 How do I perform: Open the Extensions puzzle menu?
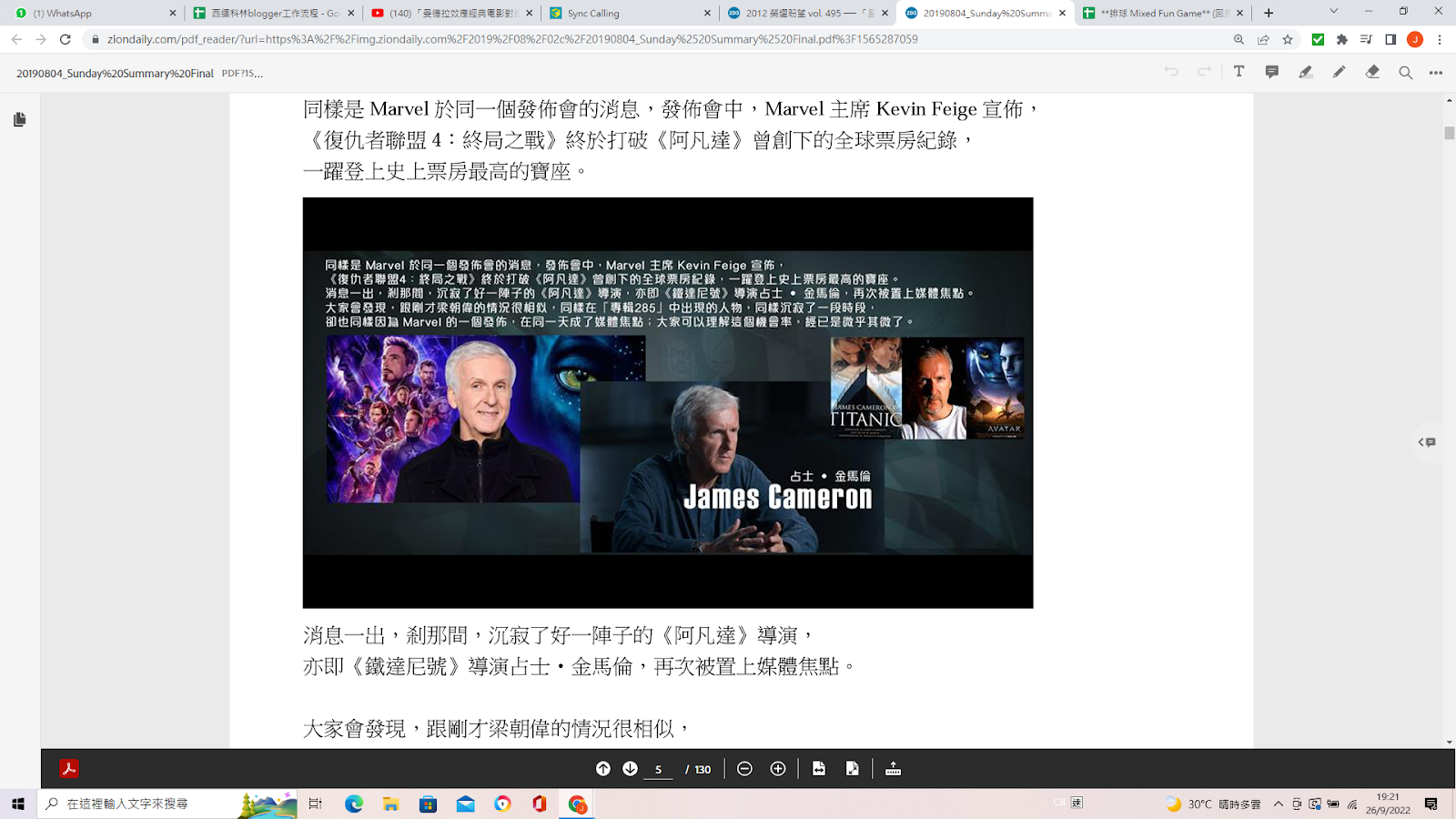1342,39
